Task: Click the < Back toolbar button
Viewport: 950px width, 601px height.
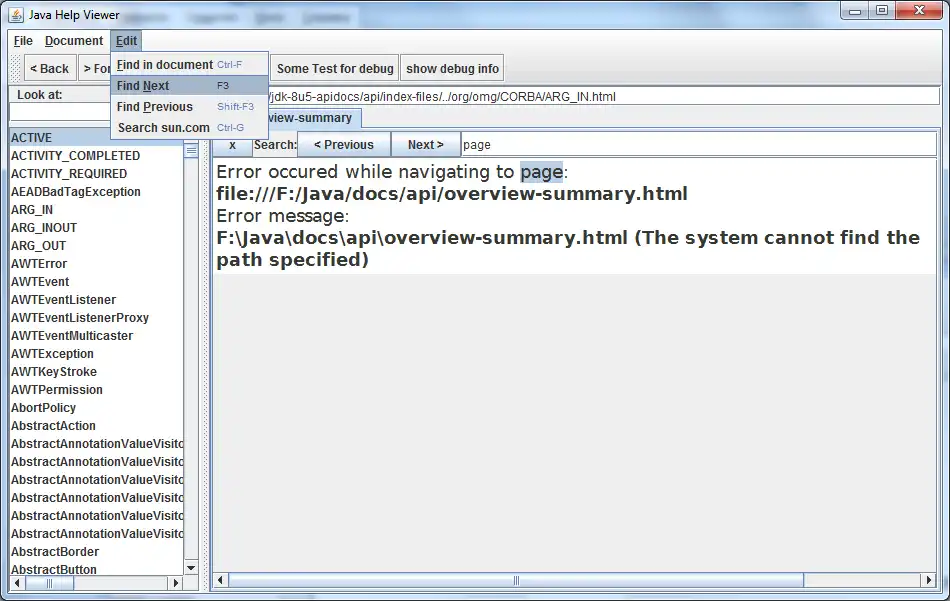Action: coord(50,68)
